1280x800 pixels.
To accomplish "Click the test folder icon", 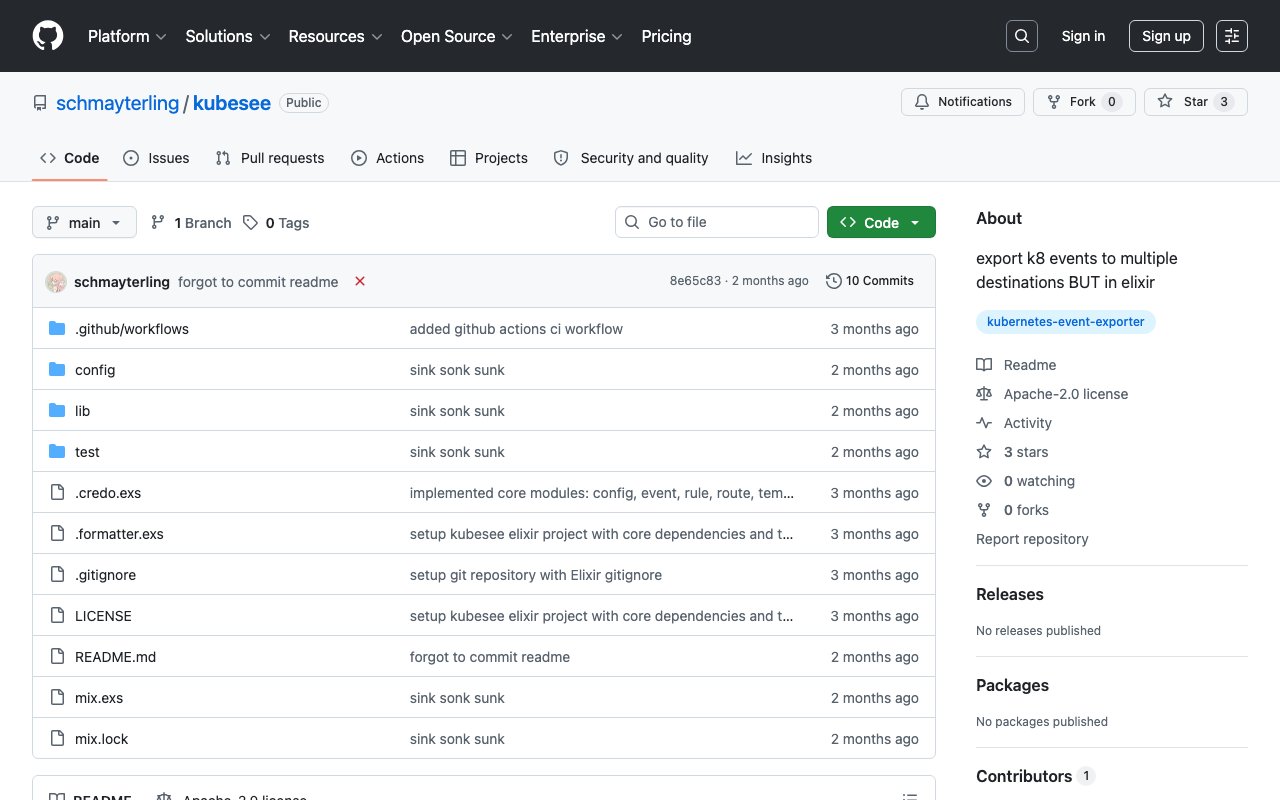I will click(57, 452).
